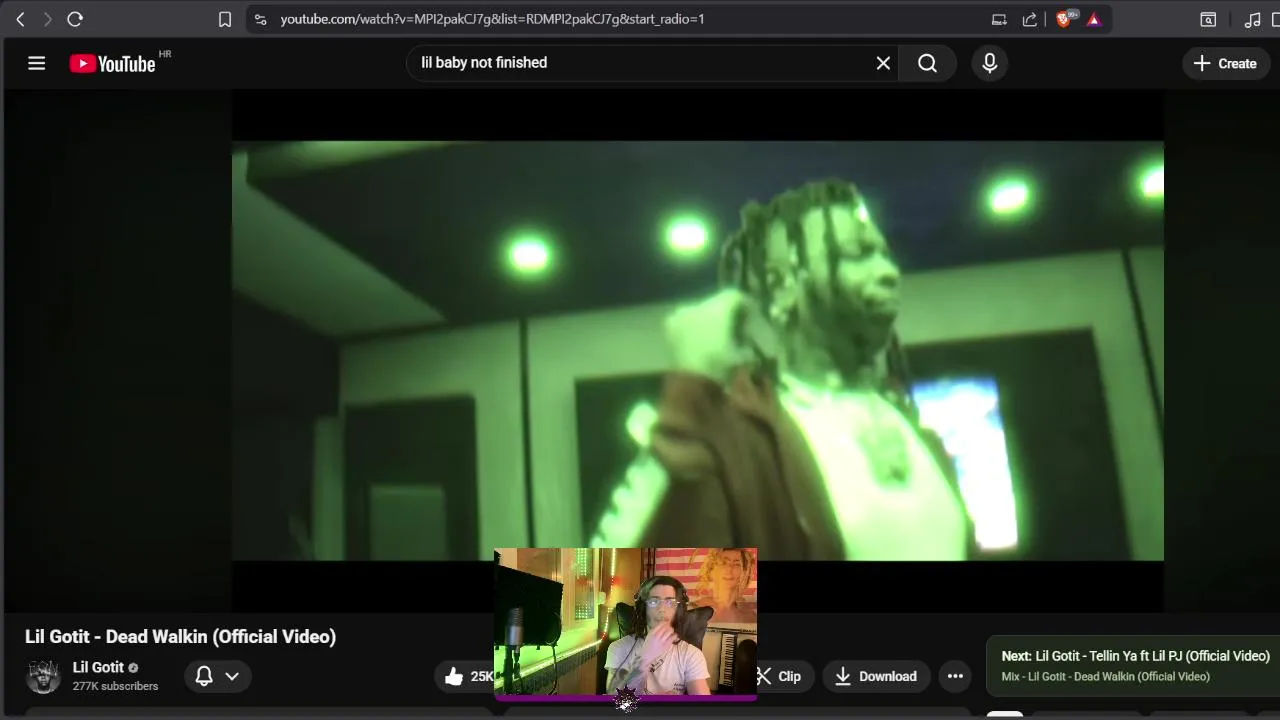
Task: Click the browser forward arrow
Action: 47,19
